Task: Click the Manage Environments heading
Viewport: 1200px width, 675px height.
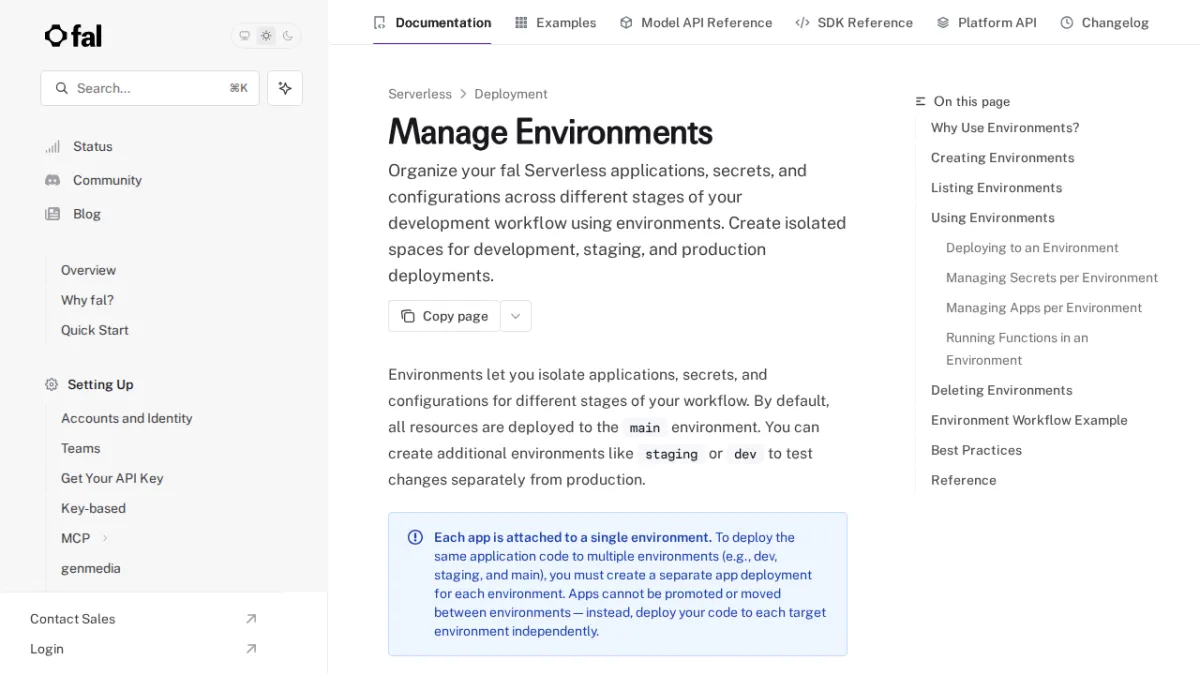Action: click(550, 132)
